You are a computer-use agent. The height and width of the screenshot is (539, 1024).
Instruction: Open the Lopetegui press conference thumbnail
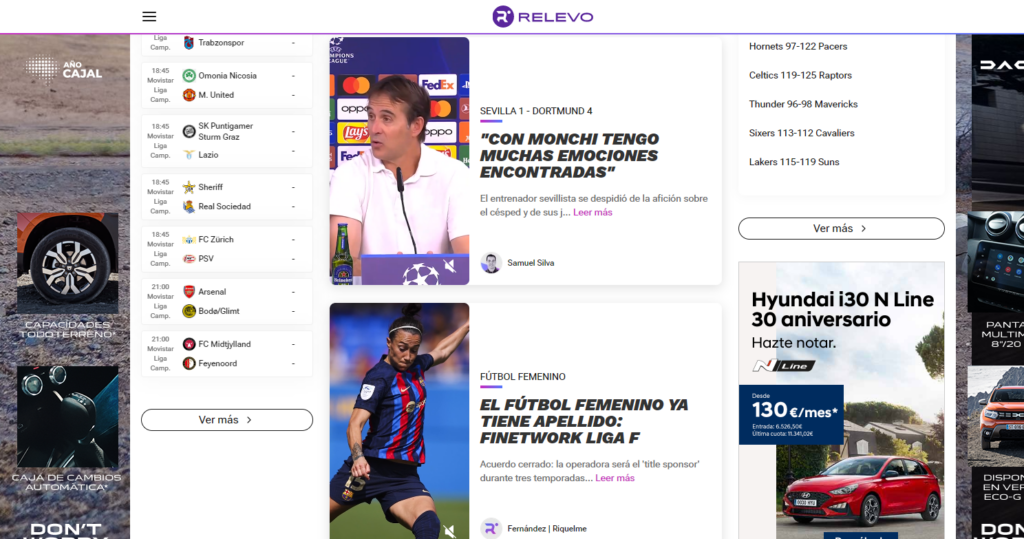[399, 161]
